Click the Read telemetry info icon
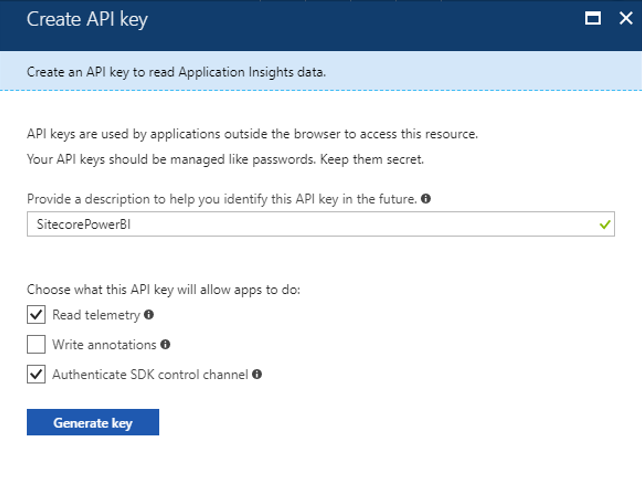642x479 pixels. tap(149, 314)
